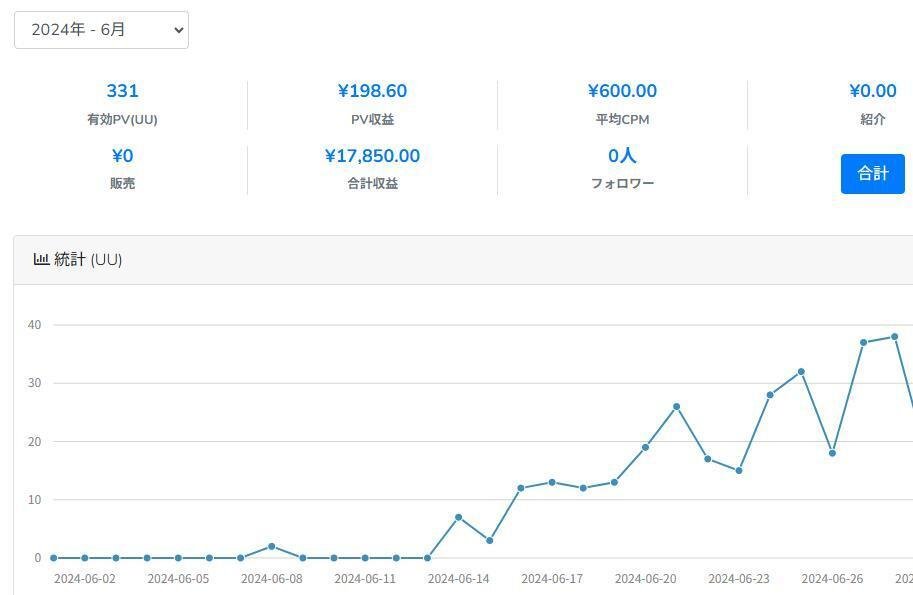Click the フォロワー label
This screenshot has height=595, width=913.
(622, 183)
